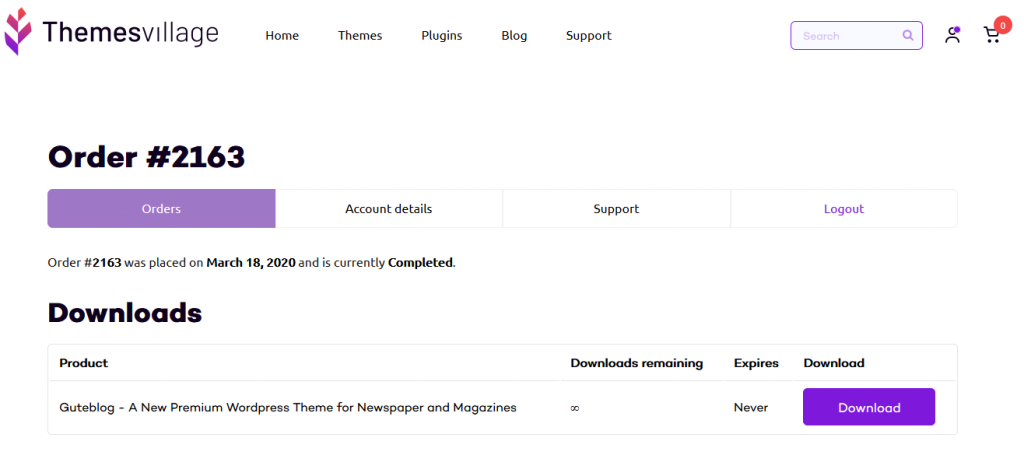
Task: Click the 'Expires' column header
Action: (x=756, y=363)
